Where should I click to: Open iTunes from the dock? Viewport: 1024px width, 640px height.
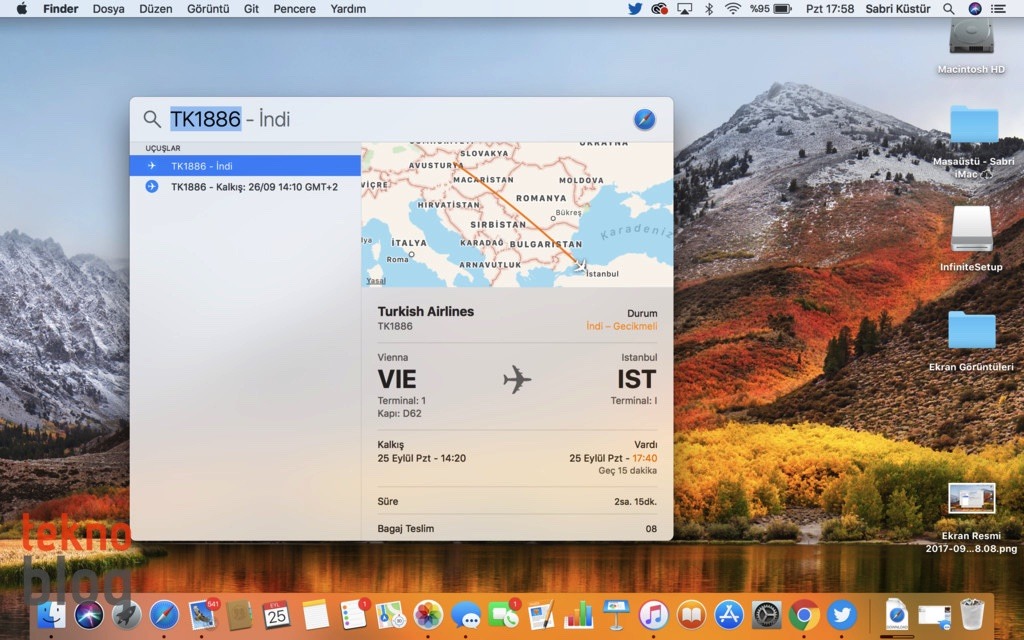click(x=654, y=615)
